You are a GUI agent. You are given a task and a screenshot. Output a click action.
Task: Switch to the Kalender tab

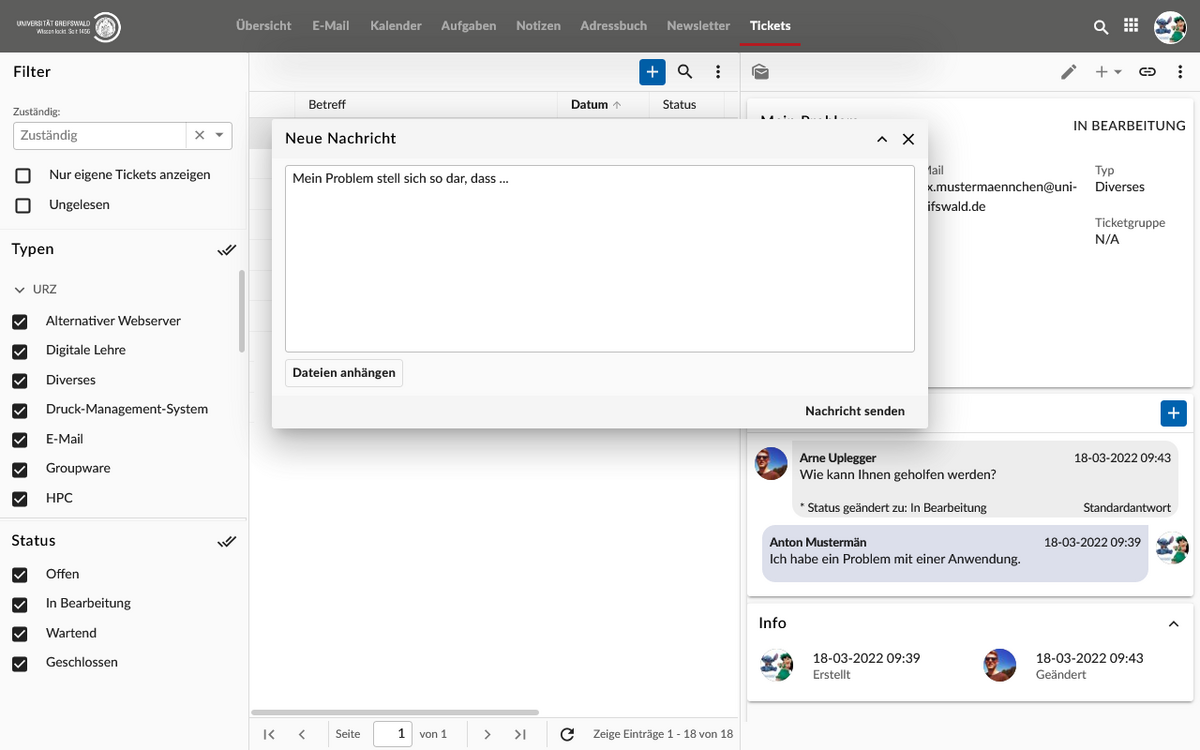coord(395,26)
